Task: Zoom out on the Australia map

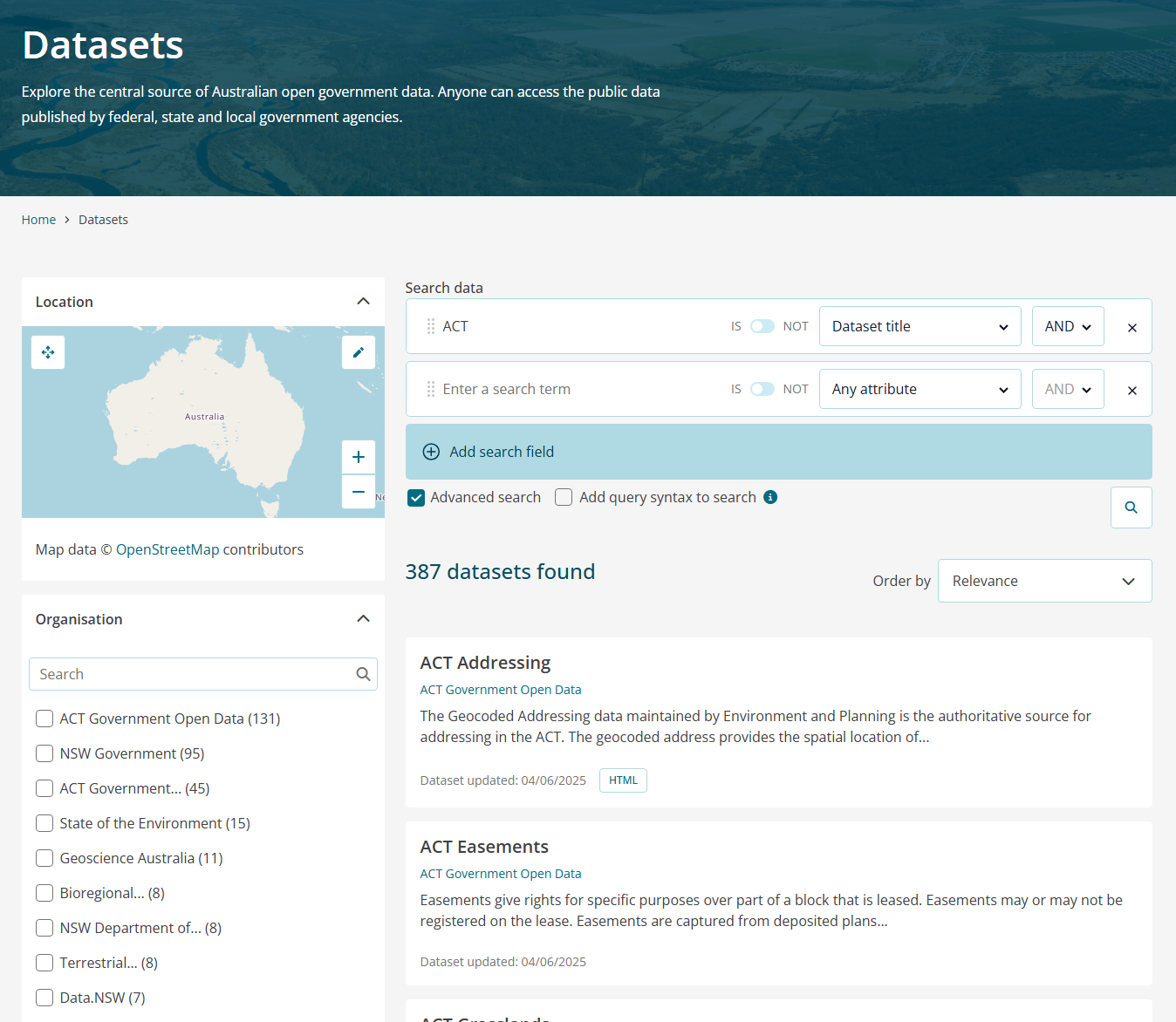Action: pos(358,492)
